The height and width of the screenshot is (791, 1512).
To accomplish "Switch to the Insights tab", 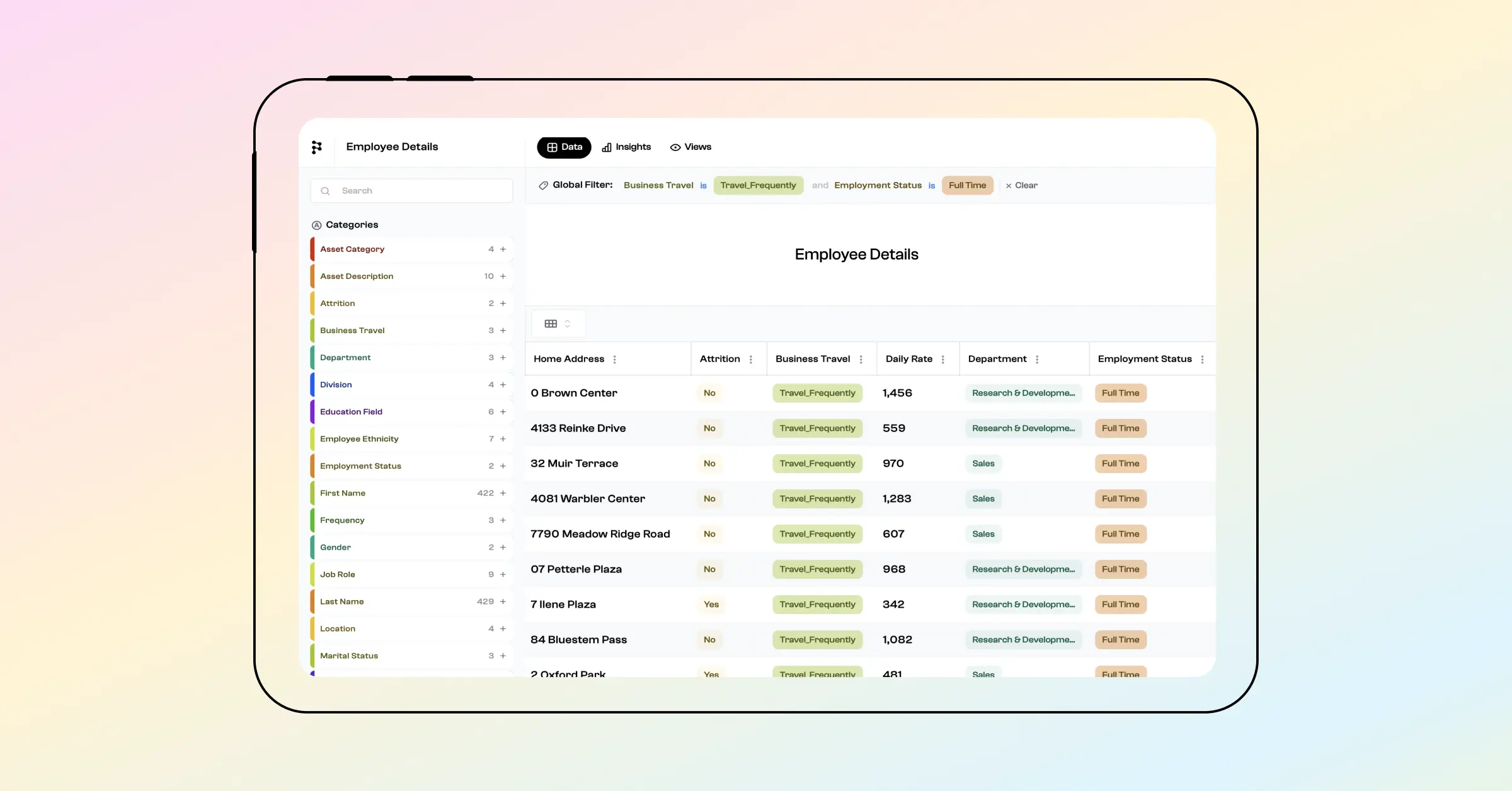I will click(x=626, y=147).
